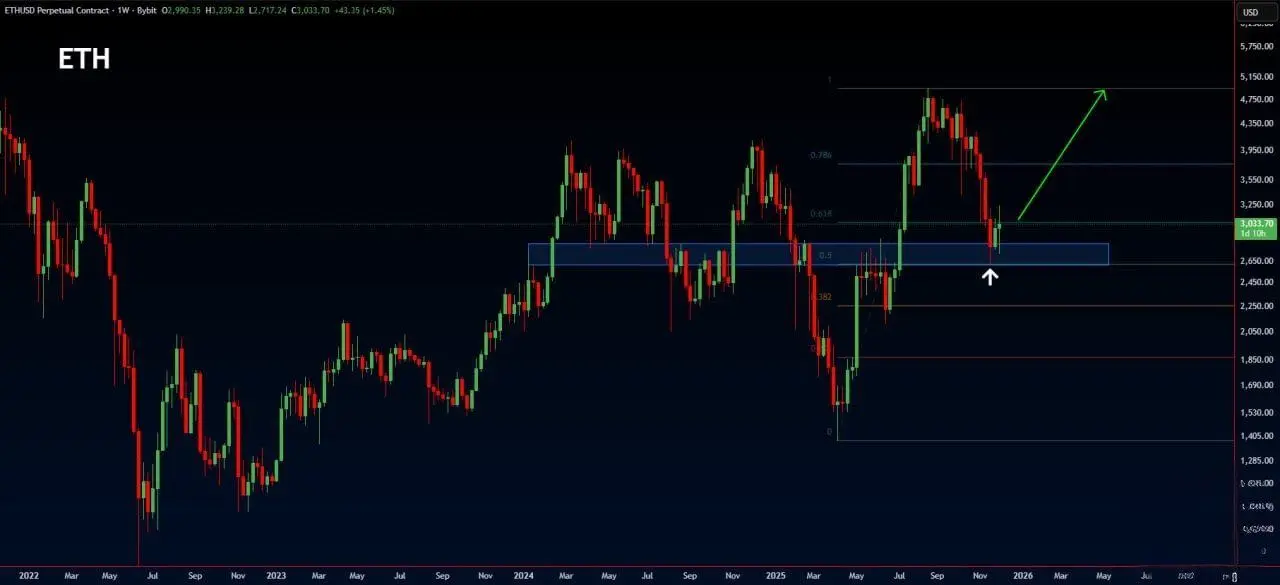Click the change value +43.35 (+1.45%)
The image size is (1280, 585).
click(366, 9)
